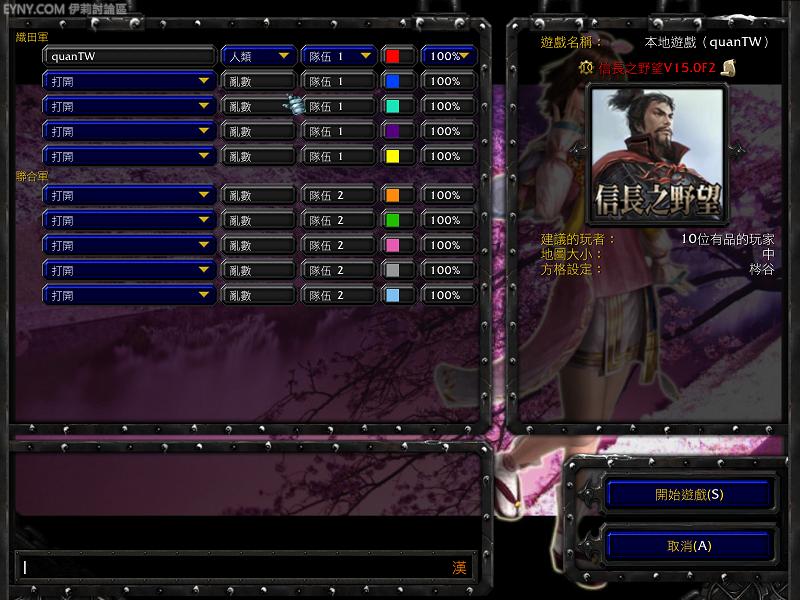Image resolution: width=800 pixels, height=600 pixels.
Task: Start the game with 開始遊戲(S)
Action: click(x=689, y=494)
